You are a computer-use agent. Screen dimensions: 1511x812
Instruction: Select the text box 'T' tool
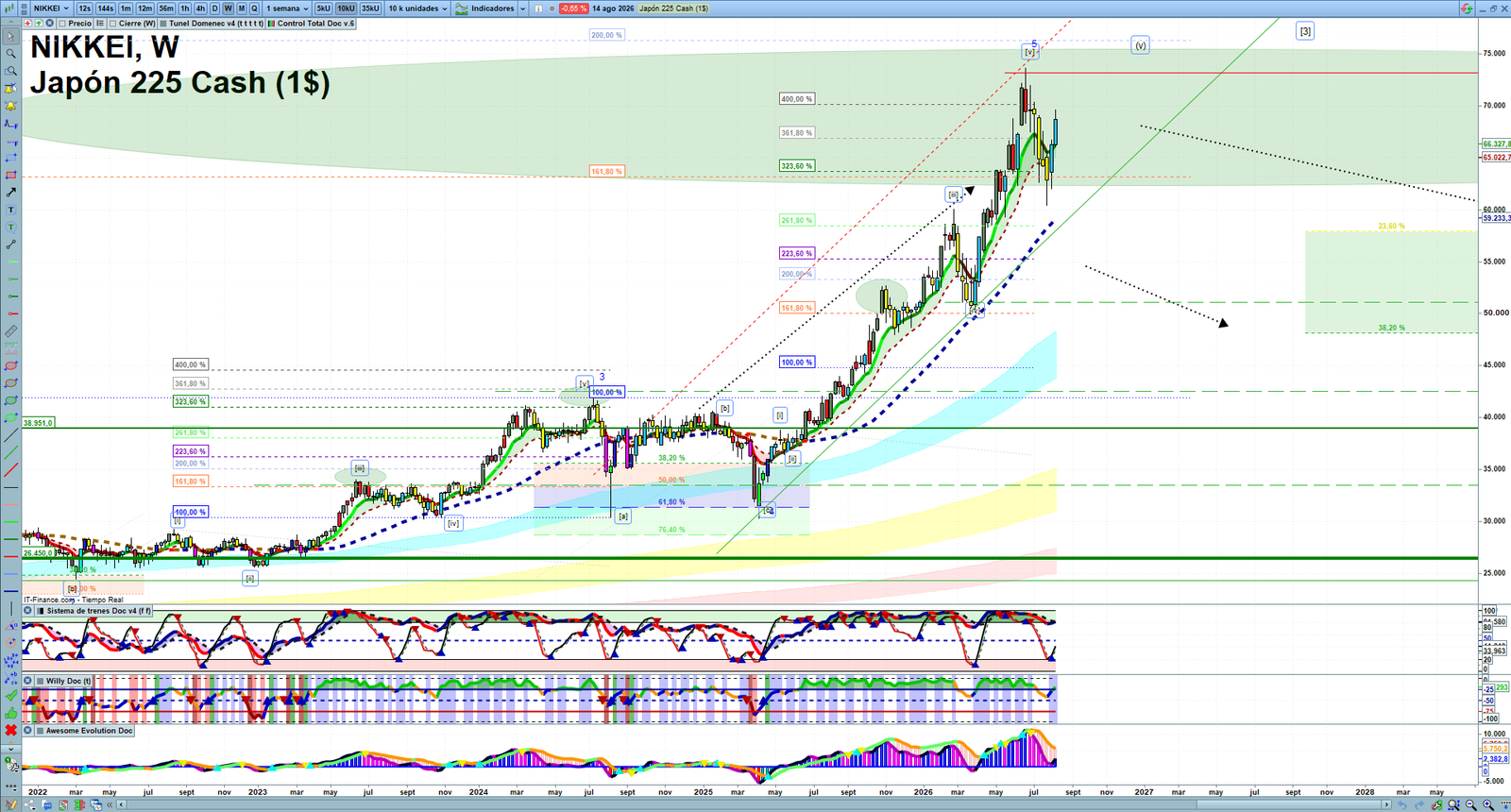(9, 210)
